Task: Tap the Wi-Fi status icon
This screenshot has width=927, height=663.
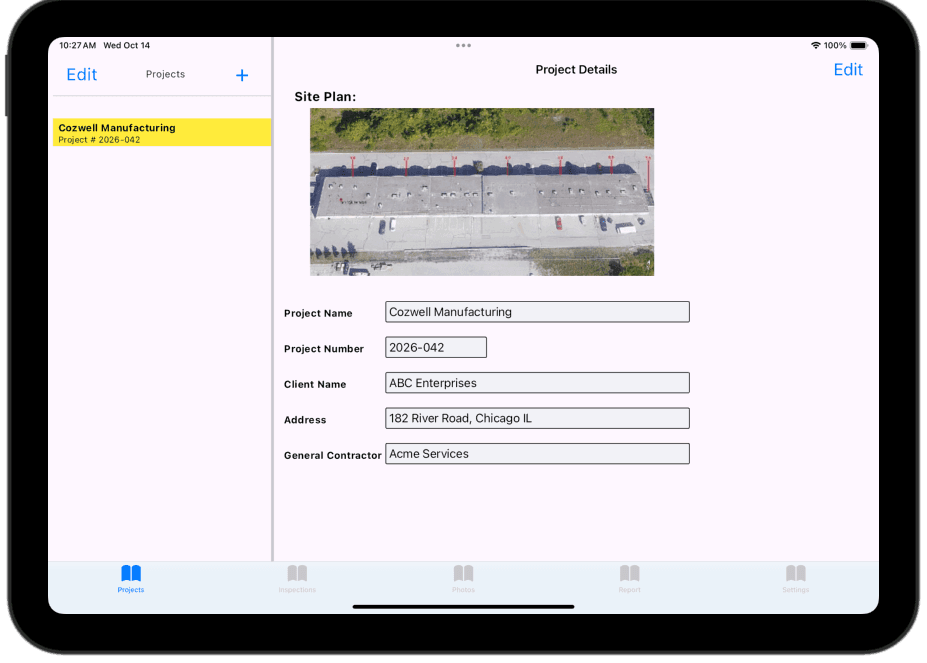Action: tap(815, 46)
